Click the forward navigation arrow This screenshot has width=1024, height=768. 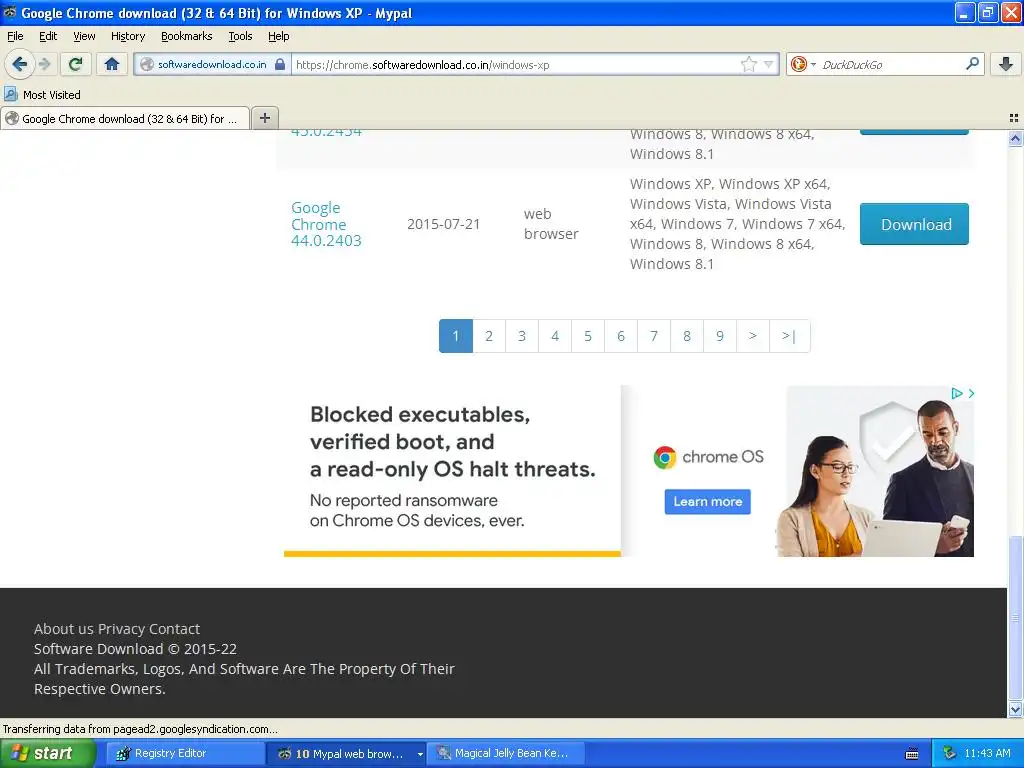click(44, 64)
